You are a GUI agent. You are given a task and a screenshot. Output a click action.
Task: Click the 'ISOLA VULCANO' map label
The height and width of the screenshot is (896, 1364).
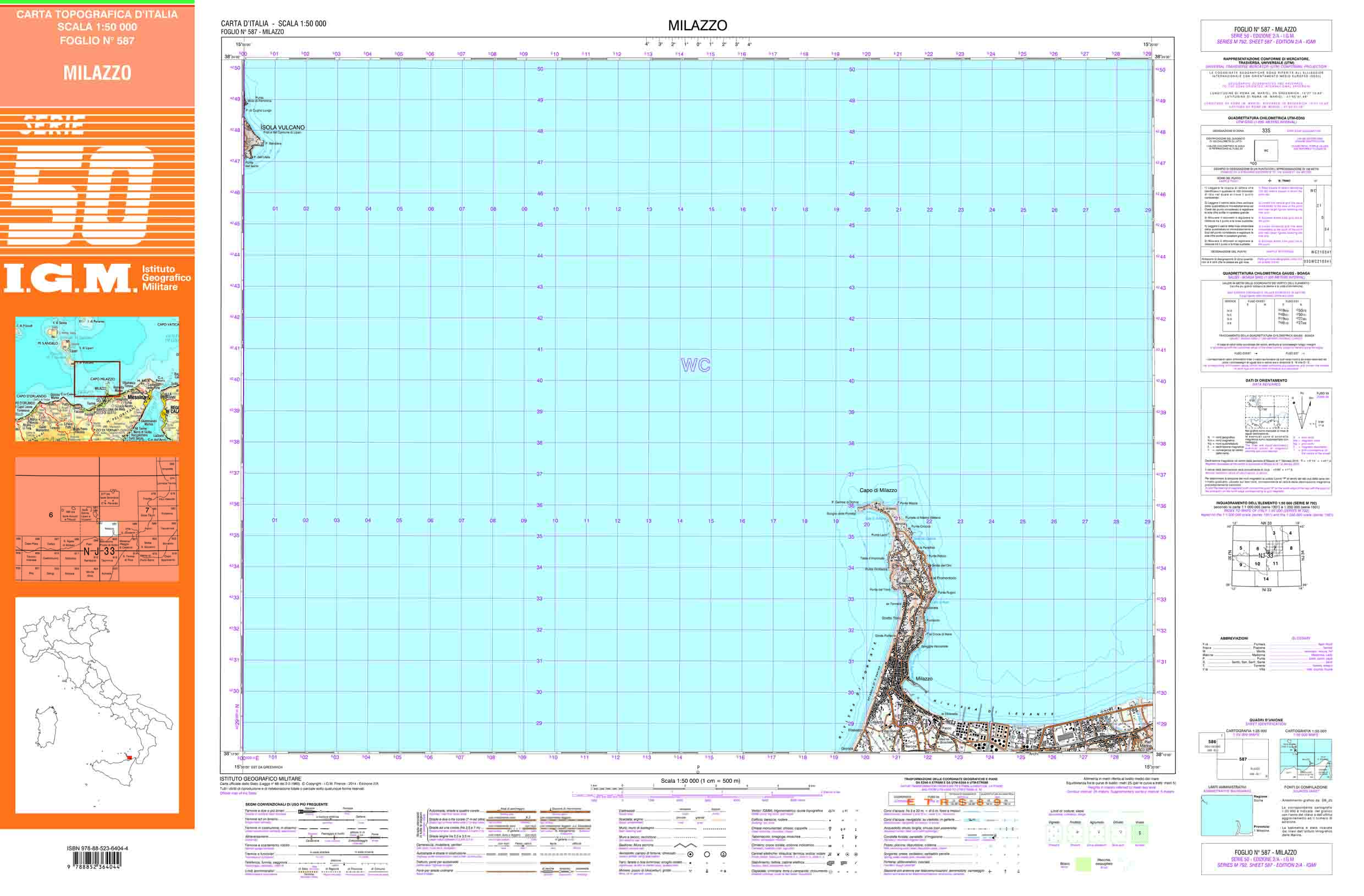(x=283, y=127)
